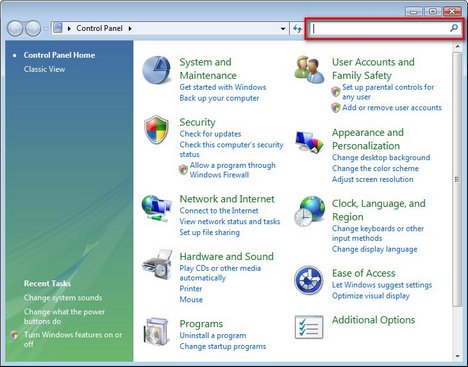This screenshot has height=367, width=468.
Task: Click Set up parental controls for any user
Action: coord(388,92)
